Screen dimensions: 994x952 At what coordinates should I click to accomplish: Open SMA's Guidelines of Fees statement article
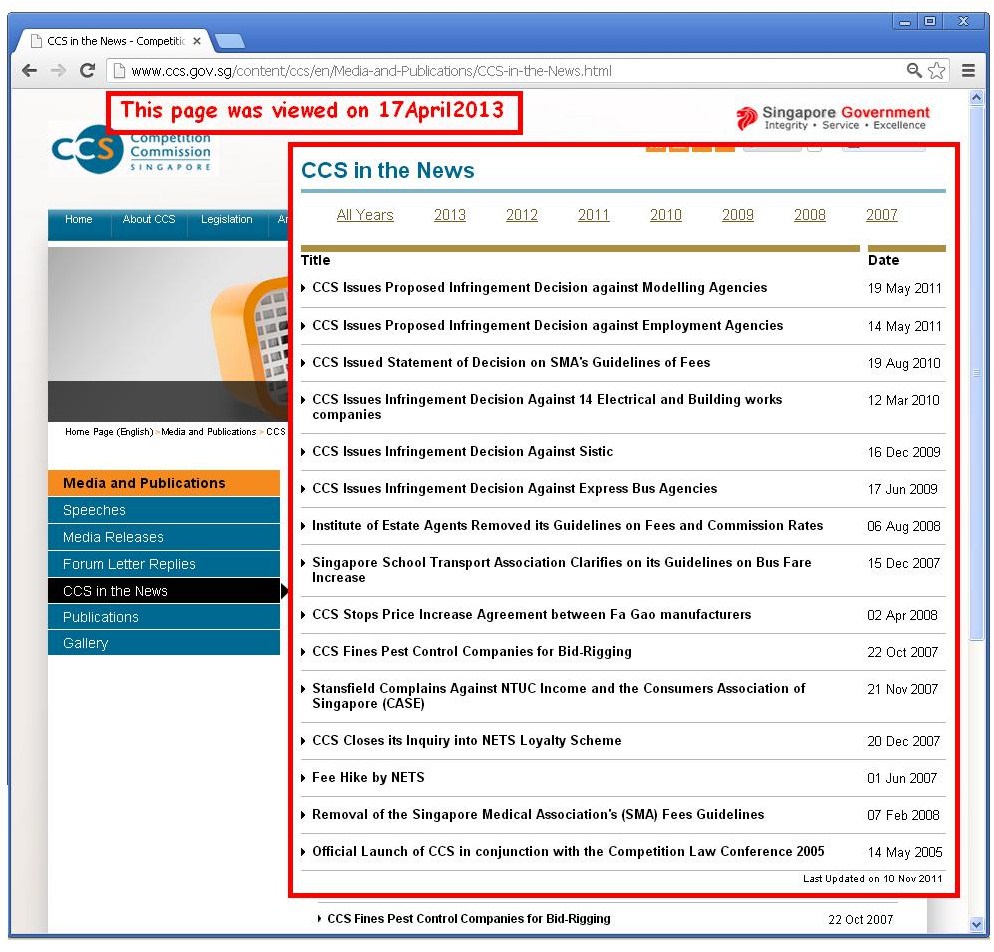tap(511, 363)
